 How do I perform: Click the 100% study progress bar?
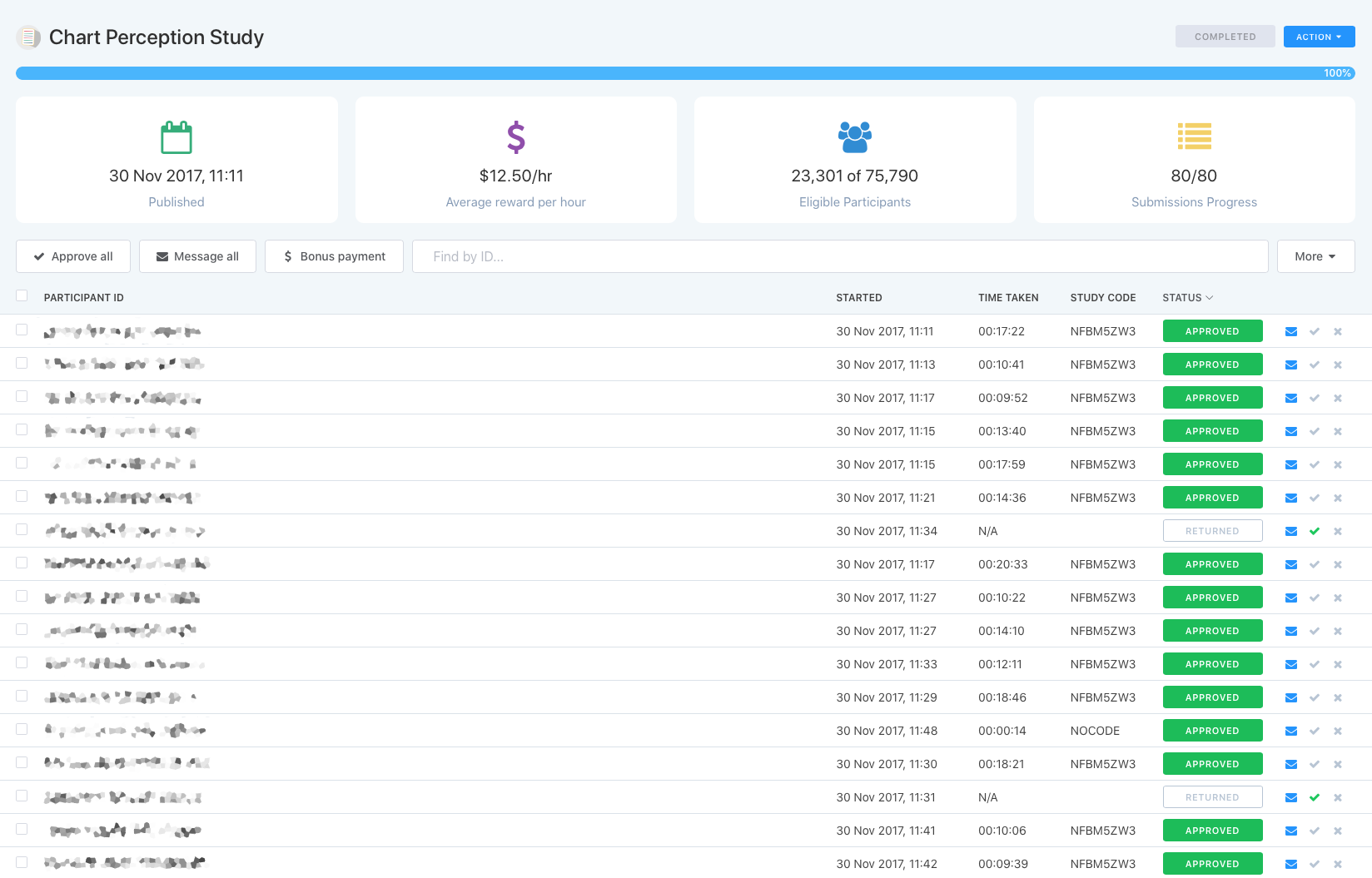click(685, 73)
